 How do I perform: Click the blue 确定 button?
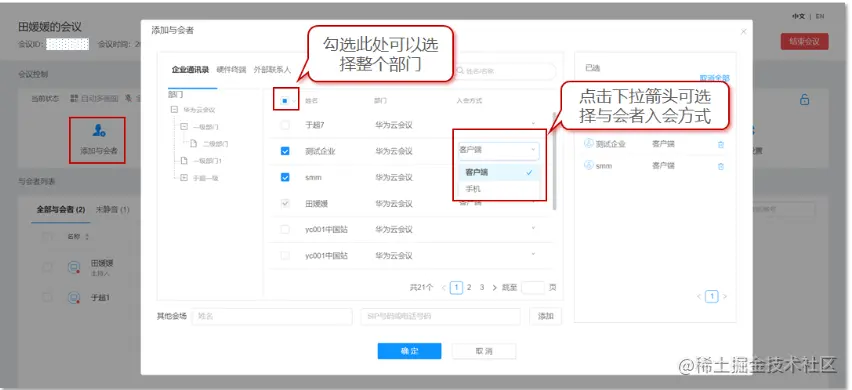(x=409, y=351)
